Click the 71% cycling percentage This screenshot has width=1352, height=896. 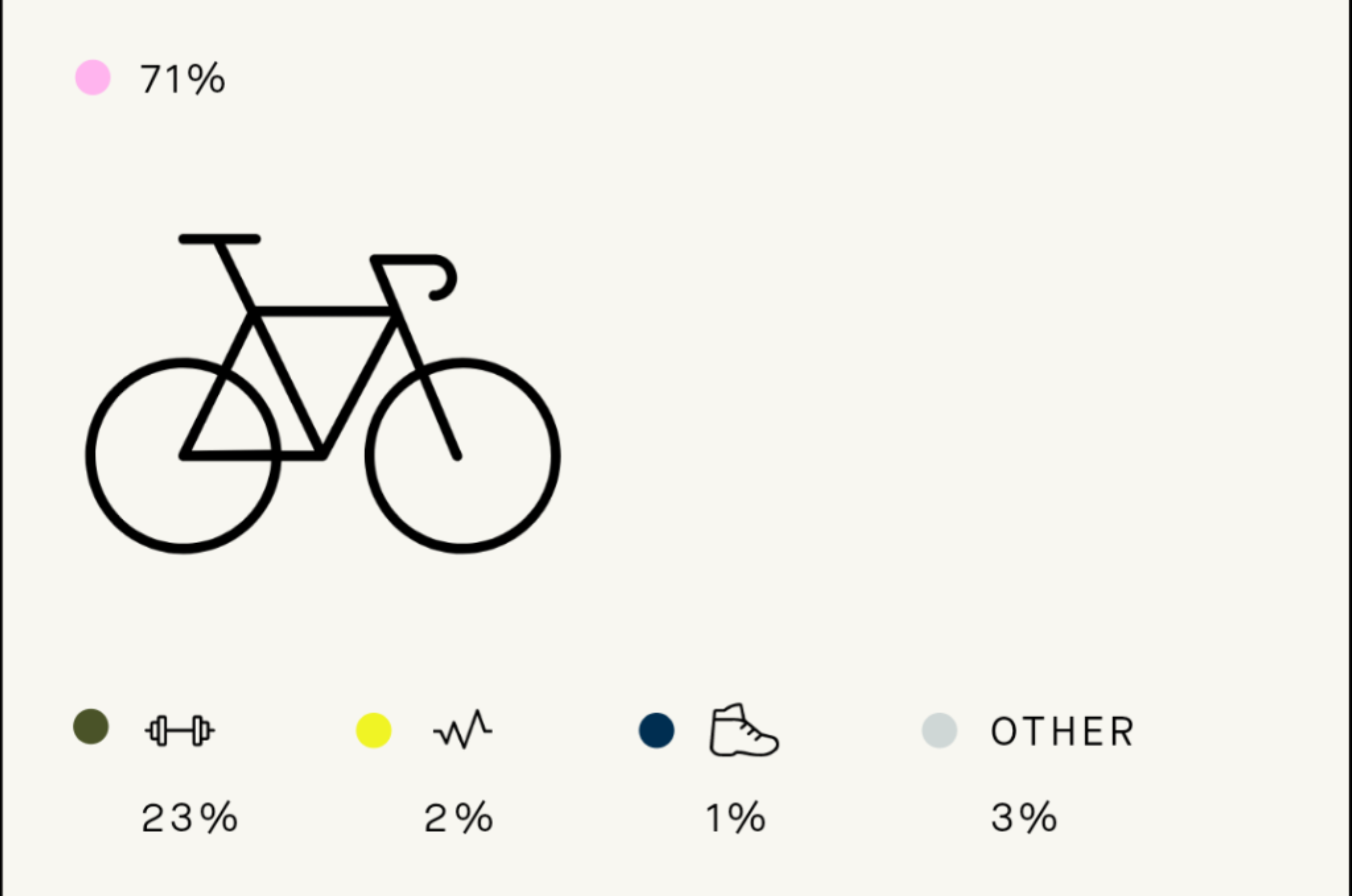pos(183,79)
